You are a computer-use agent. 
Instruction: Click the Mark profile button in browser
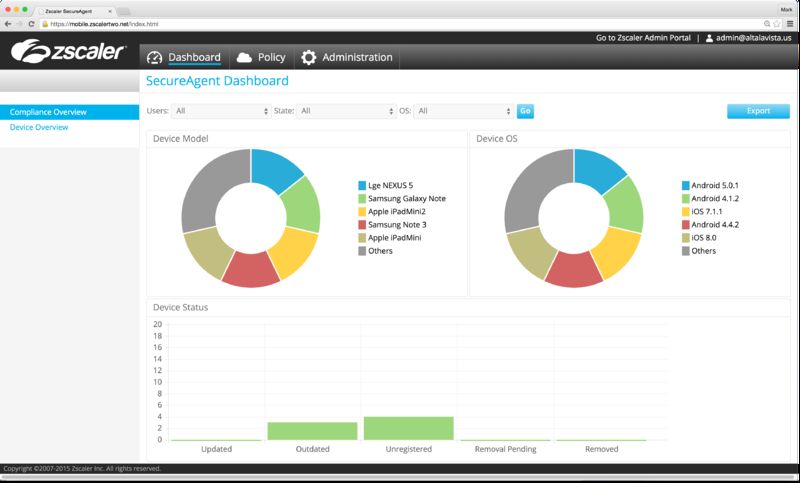(786, 10)
